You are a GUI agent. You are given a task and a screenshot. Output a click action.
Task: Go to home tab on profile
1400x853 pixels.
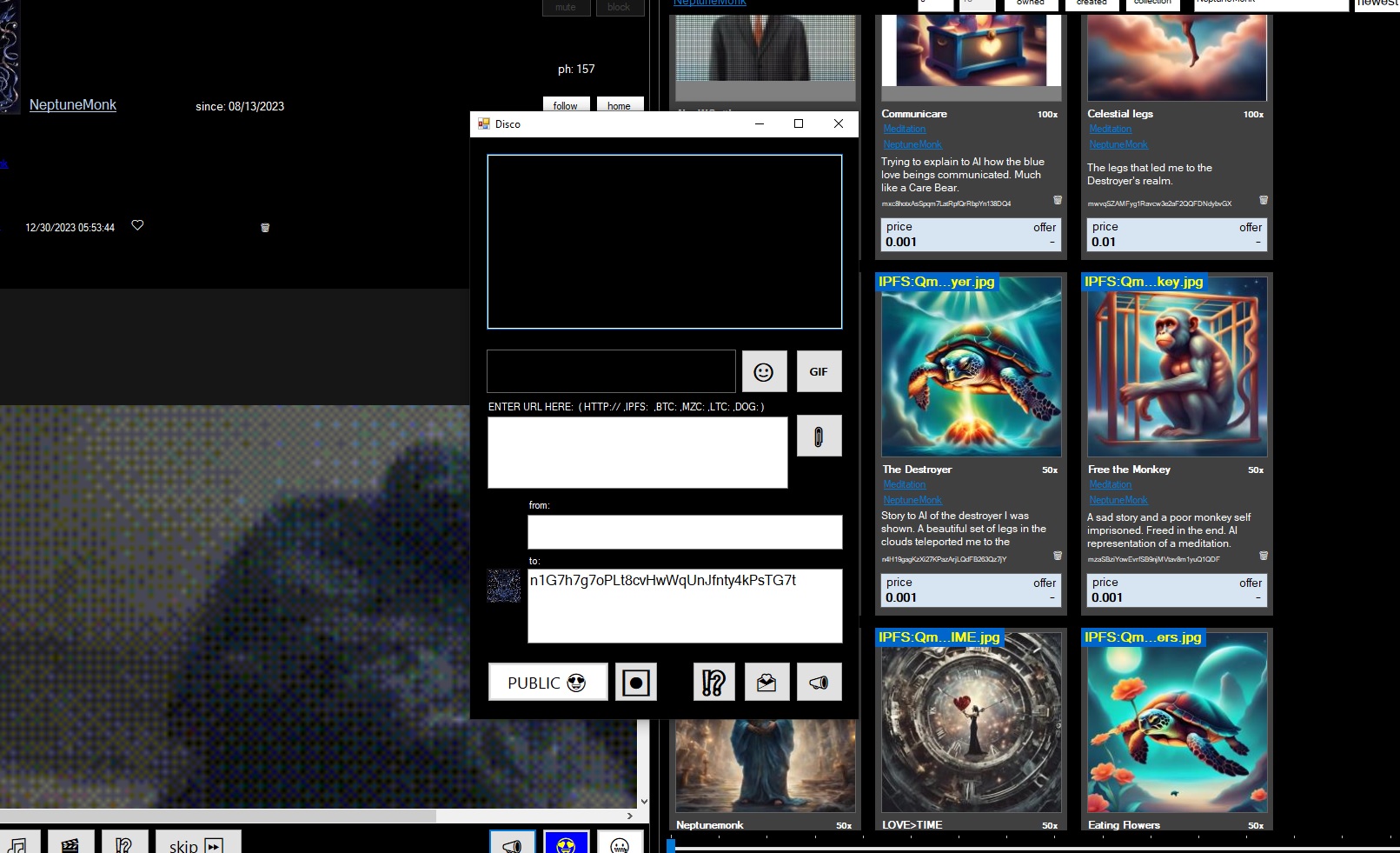point(619,105)
